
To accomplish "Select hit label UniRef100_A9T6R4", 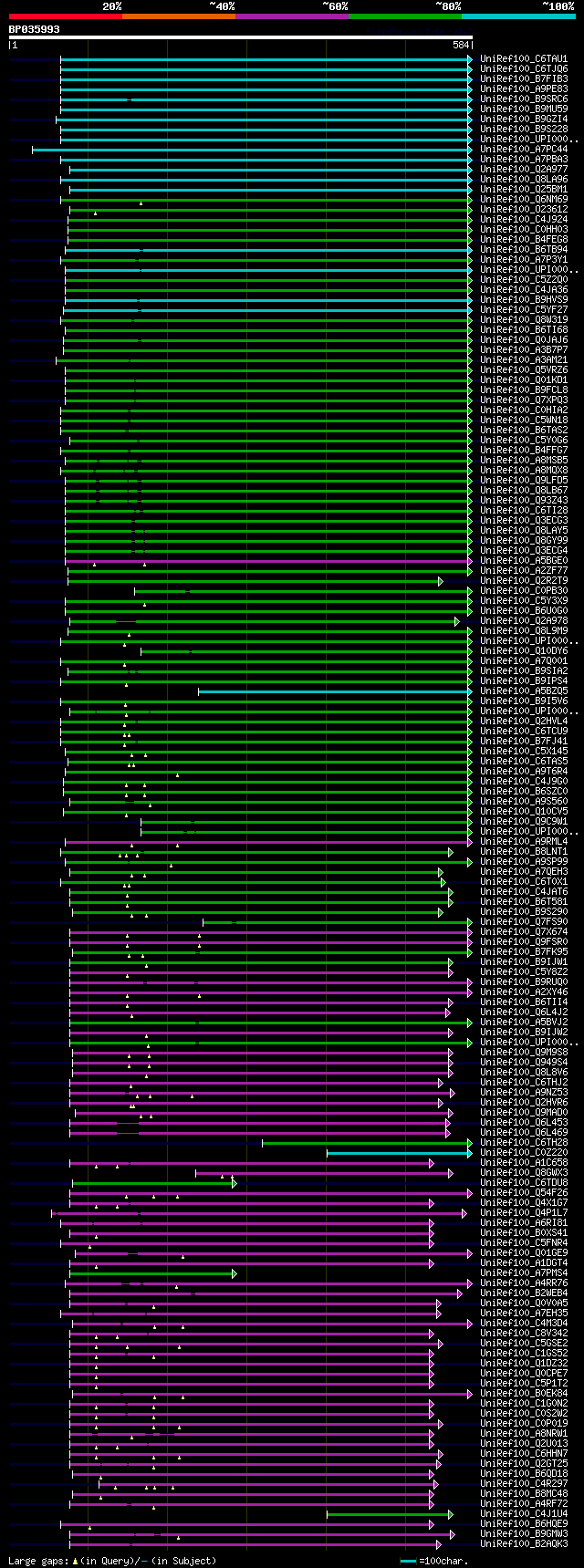I will (524, 772).
